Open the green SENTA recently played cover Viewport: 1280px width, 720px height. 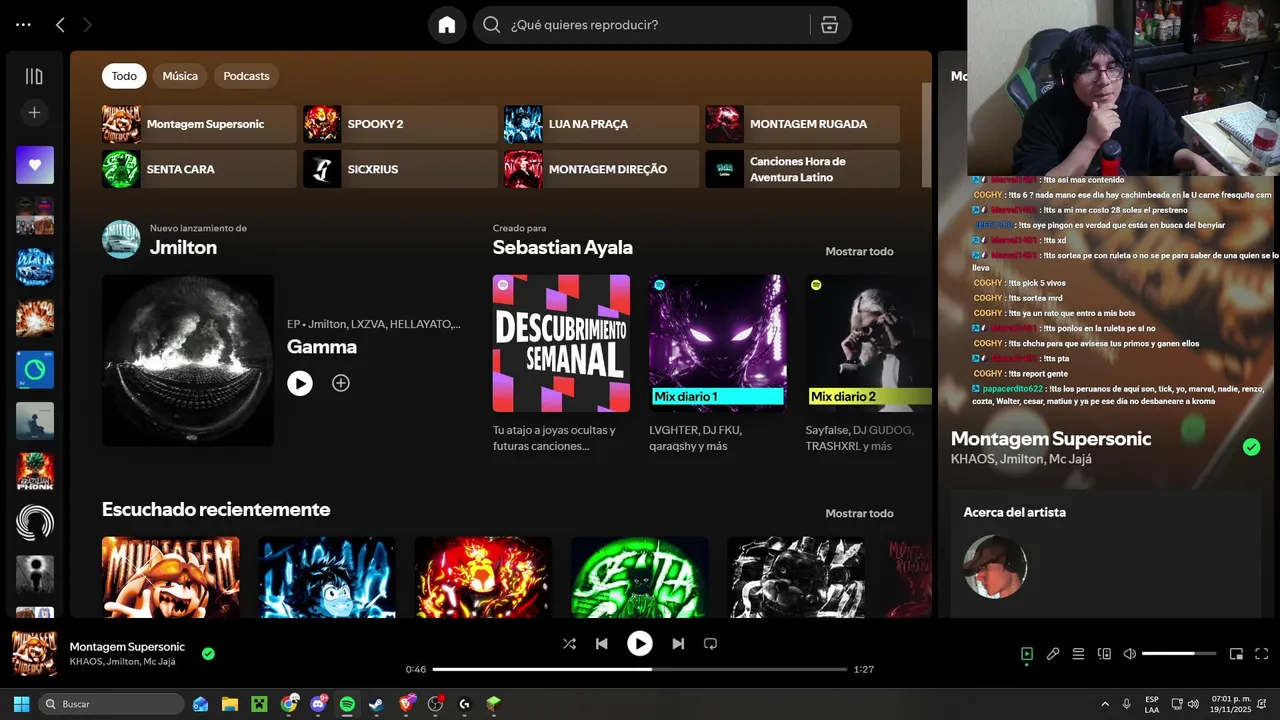[x=639, y=577]
